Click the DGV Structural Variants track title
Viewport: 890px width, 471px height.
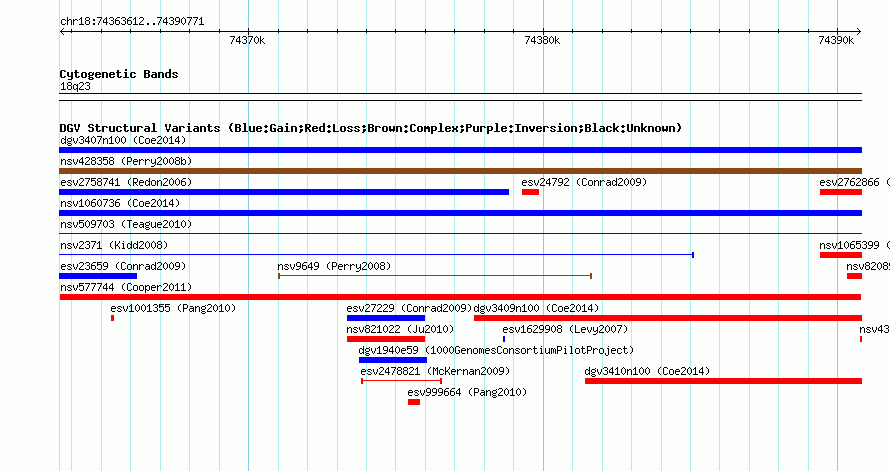tap(371, 128)
